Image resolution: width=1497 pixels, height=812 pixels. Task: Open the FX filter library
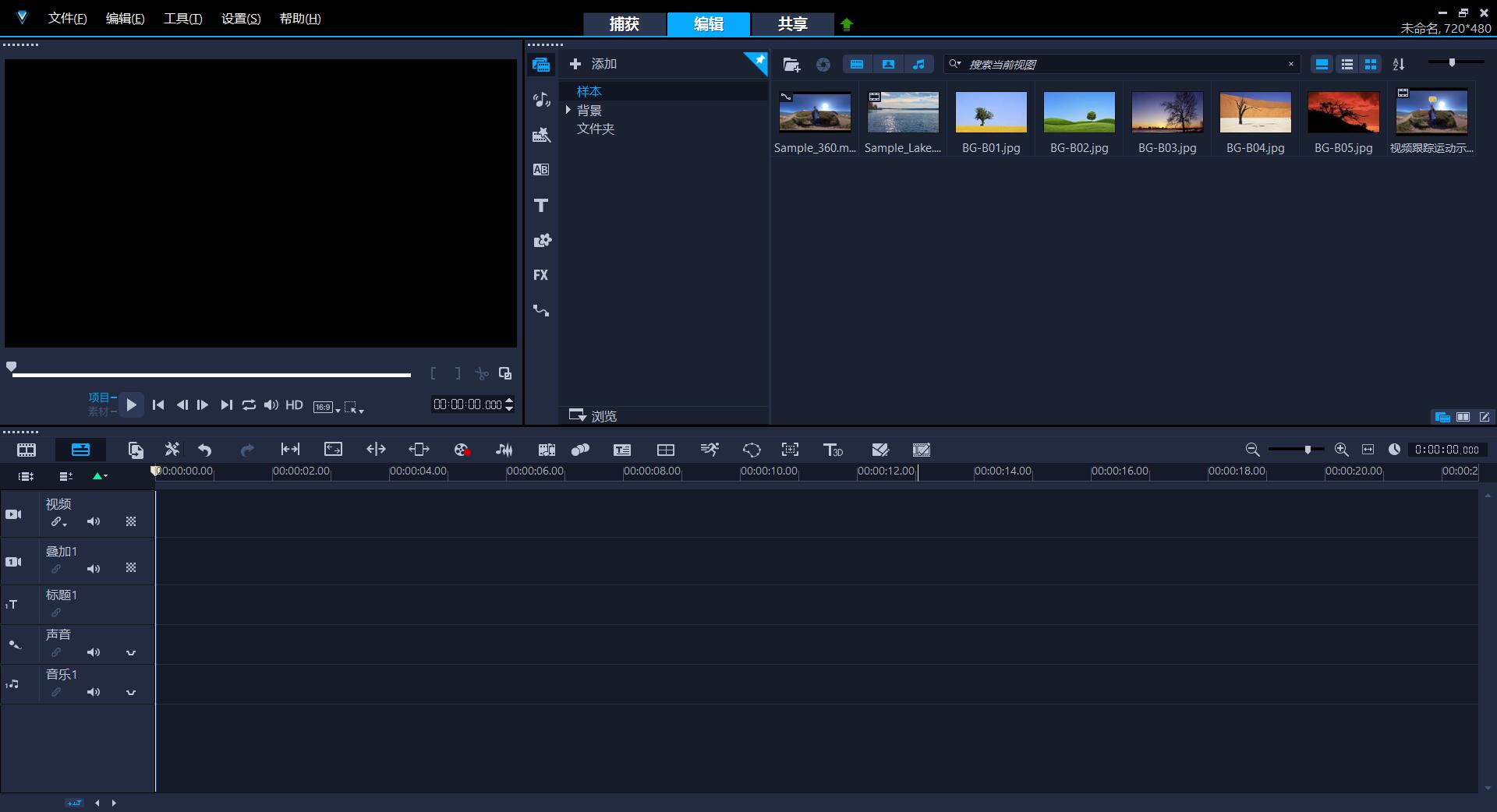[541, 275]
